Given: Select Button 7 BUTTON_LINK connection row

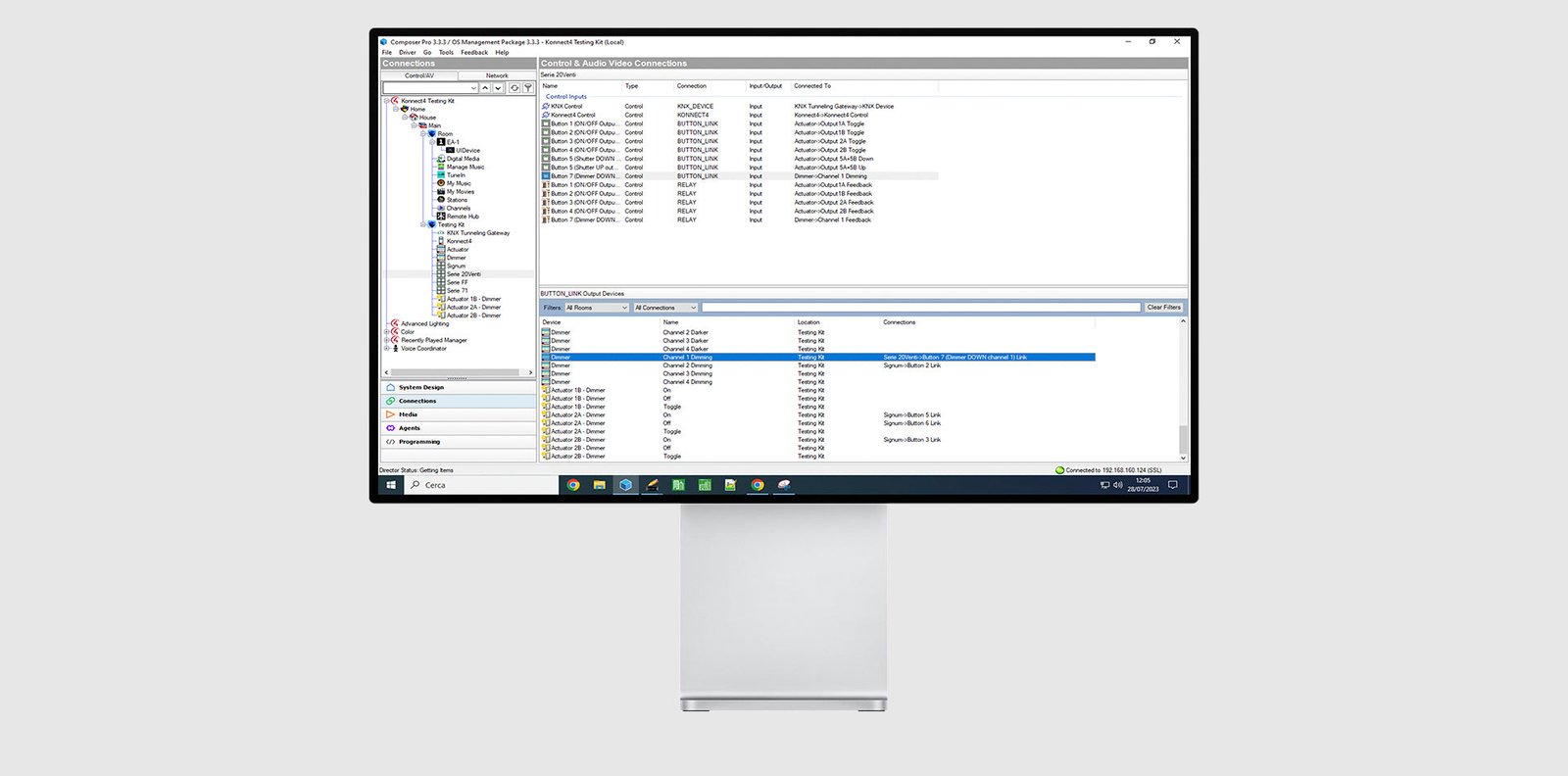Looking at the screenshot, I should pyautogui.click(x=740, y=176).
